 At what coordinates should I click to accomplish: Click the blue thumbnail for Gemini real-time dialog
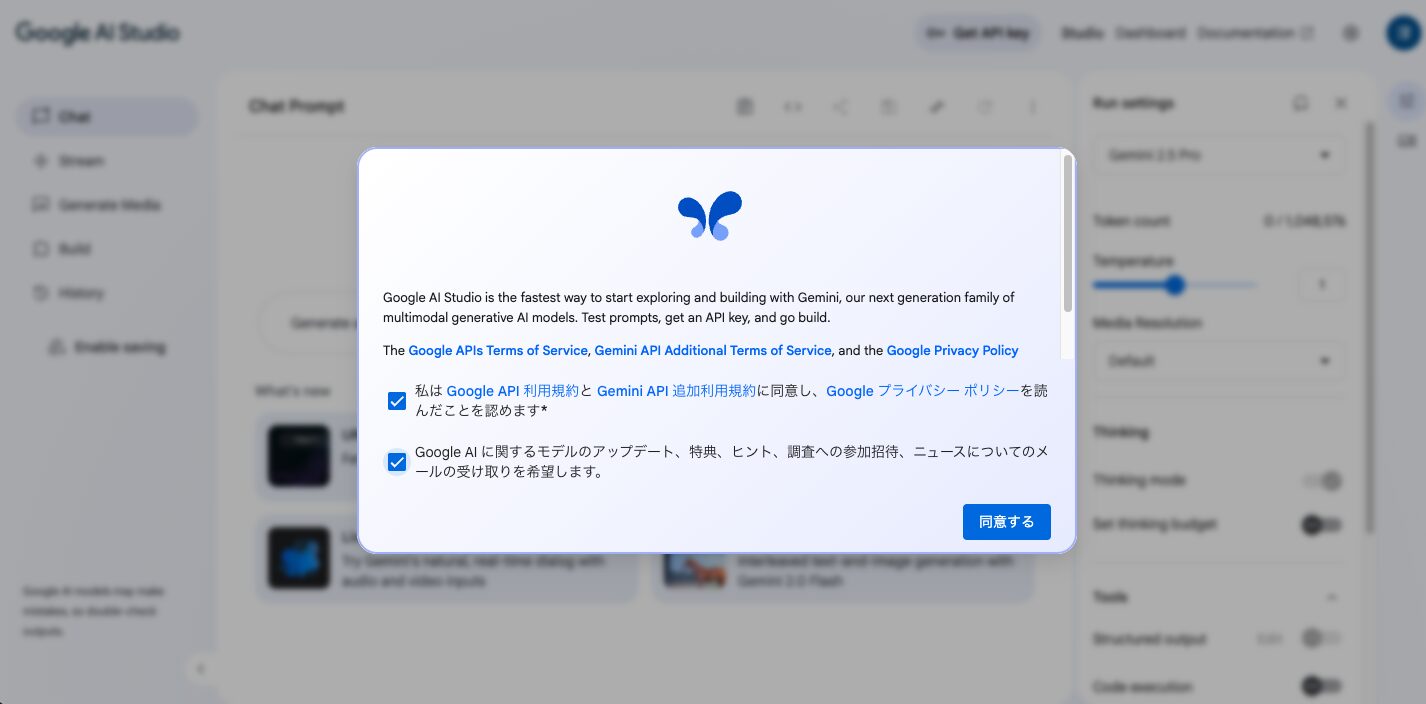[298, 558]
